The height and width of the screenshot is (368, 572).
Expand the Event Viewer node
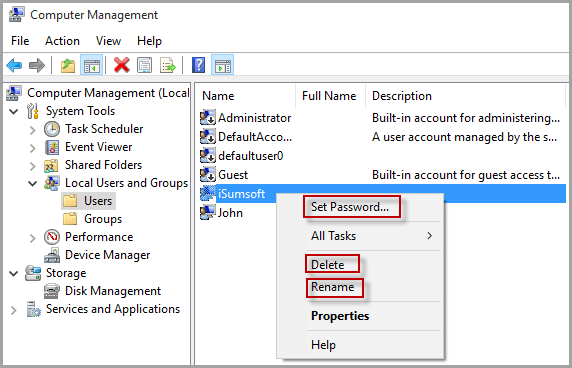click(33, 147)
